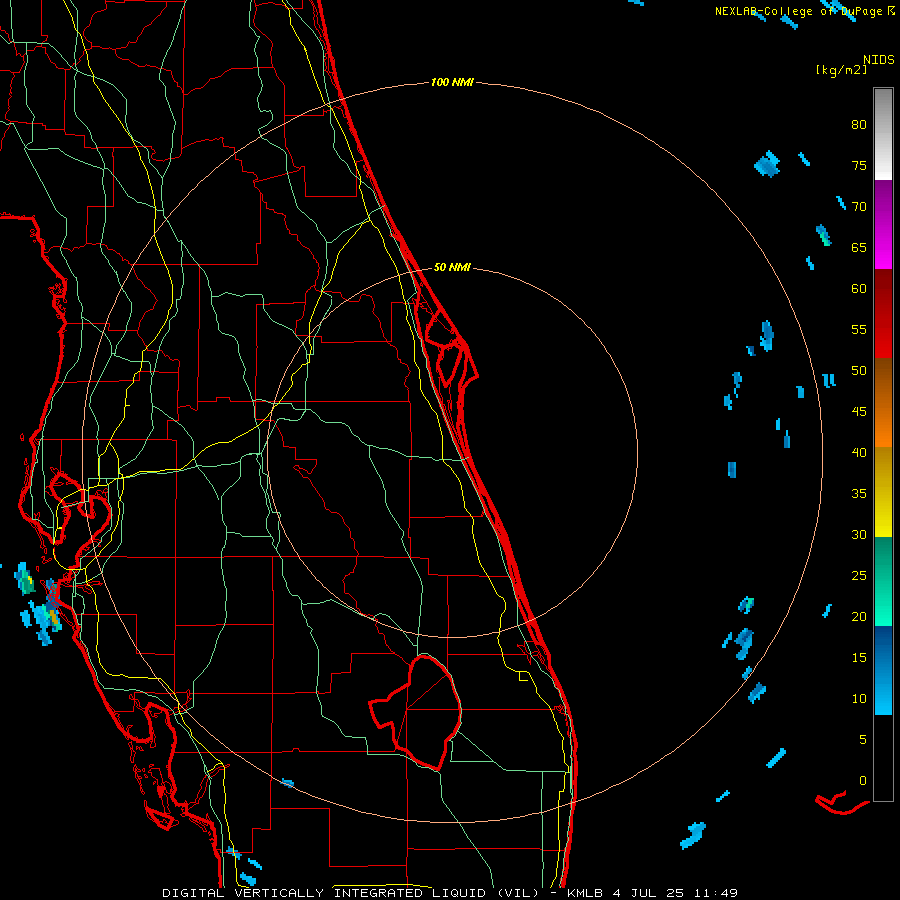Click the gray-white top segment of color bar
900x900 pixels.
click(883, 134)
